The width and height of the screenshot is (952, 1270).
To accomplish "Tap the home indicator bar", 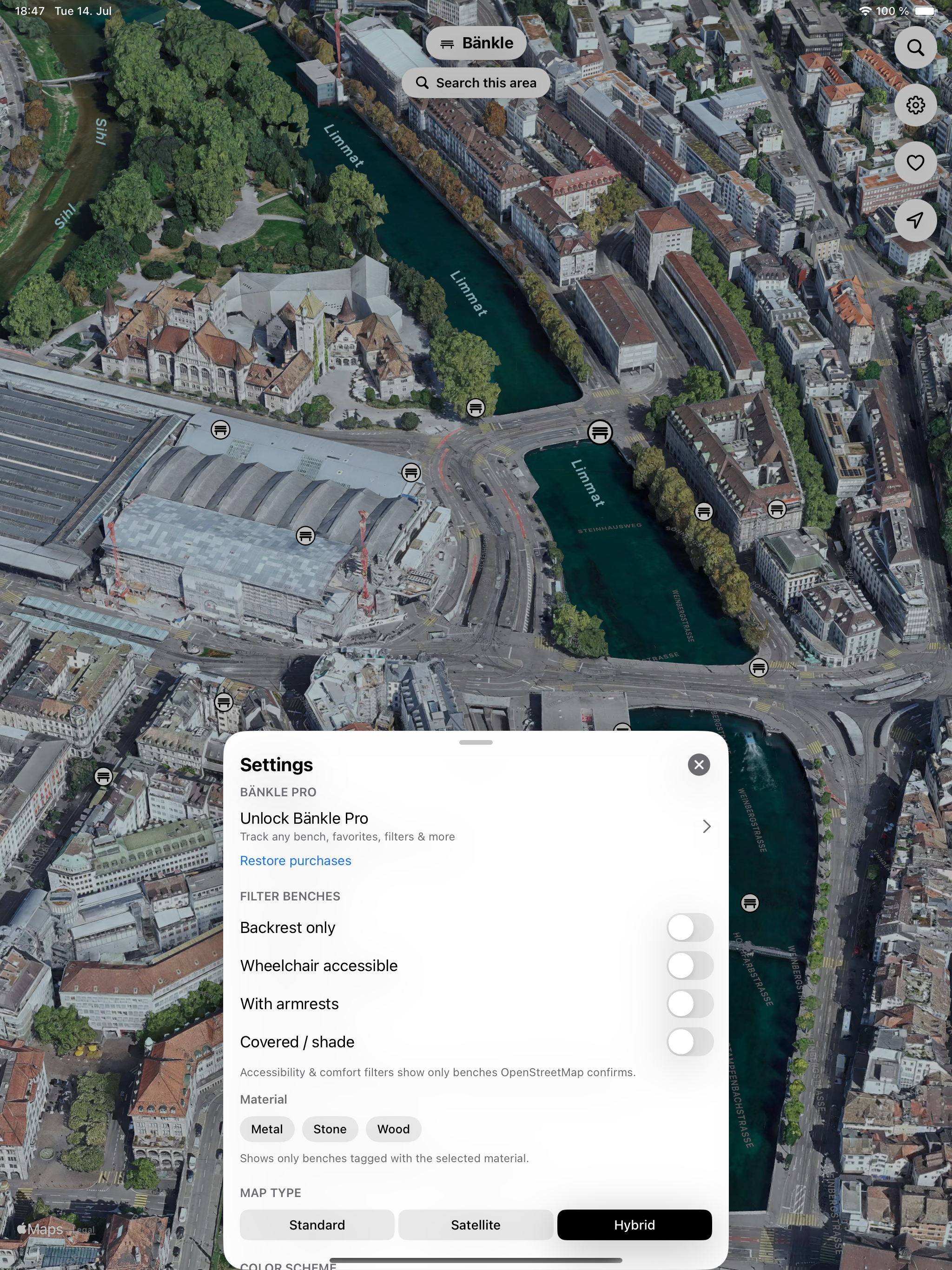I will click(x=476, y=1261).
